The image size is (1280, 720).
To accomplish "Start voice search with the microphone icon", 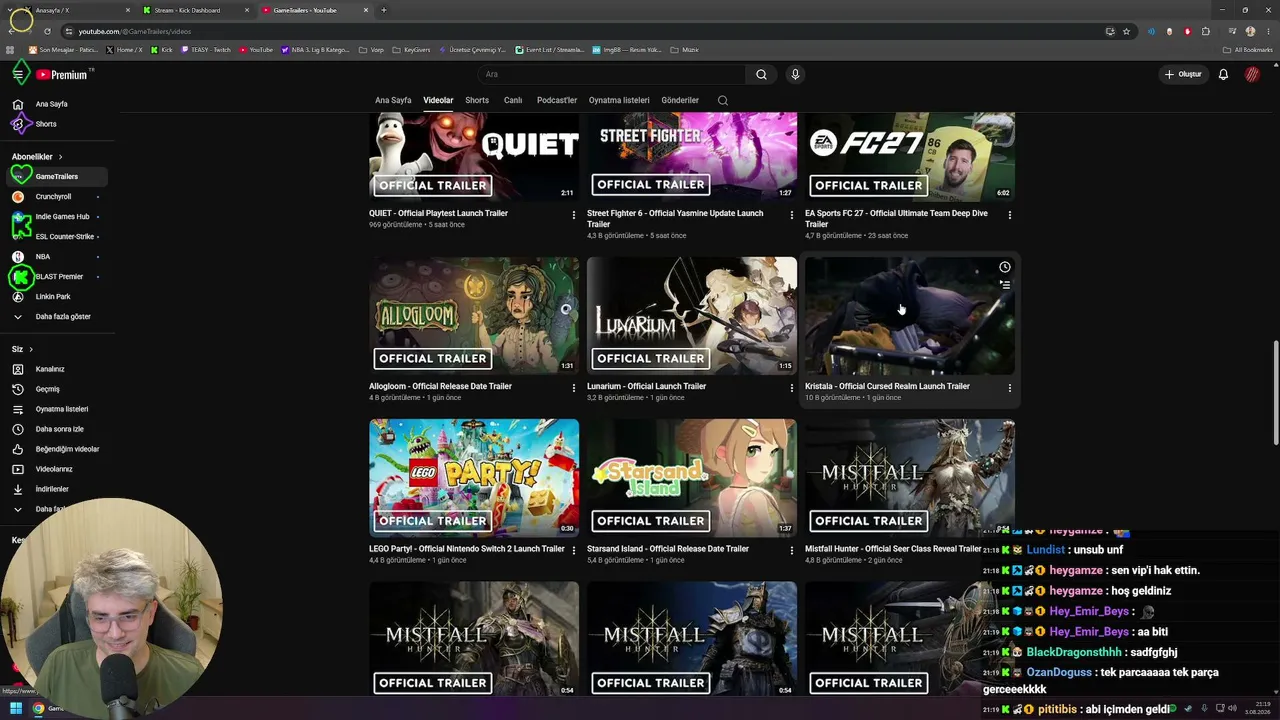I will tap(795, 74).
